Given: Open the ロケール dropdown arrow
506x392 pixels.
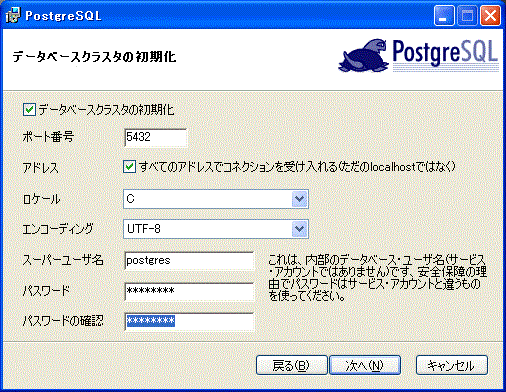Looking at the screenshot, I should tap(299, 199).
